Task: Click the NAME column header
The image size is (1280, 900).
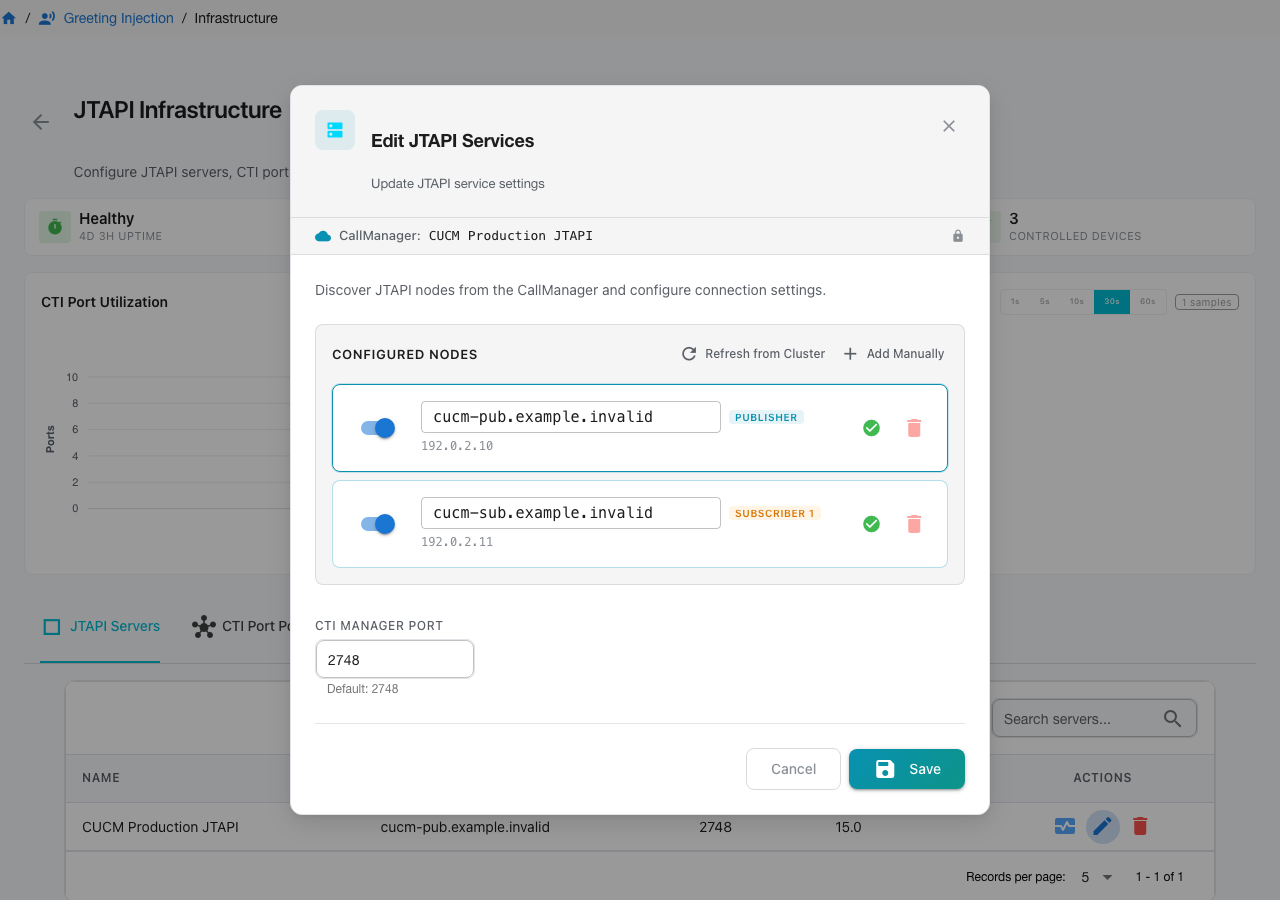Action: pos(101,777)
